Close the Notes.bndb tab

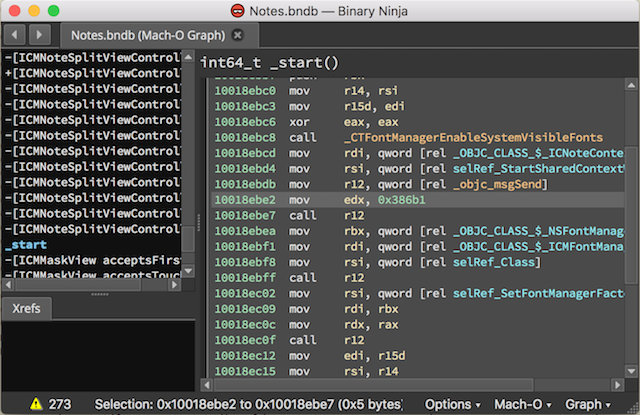[238, 35]
